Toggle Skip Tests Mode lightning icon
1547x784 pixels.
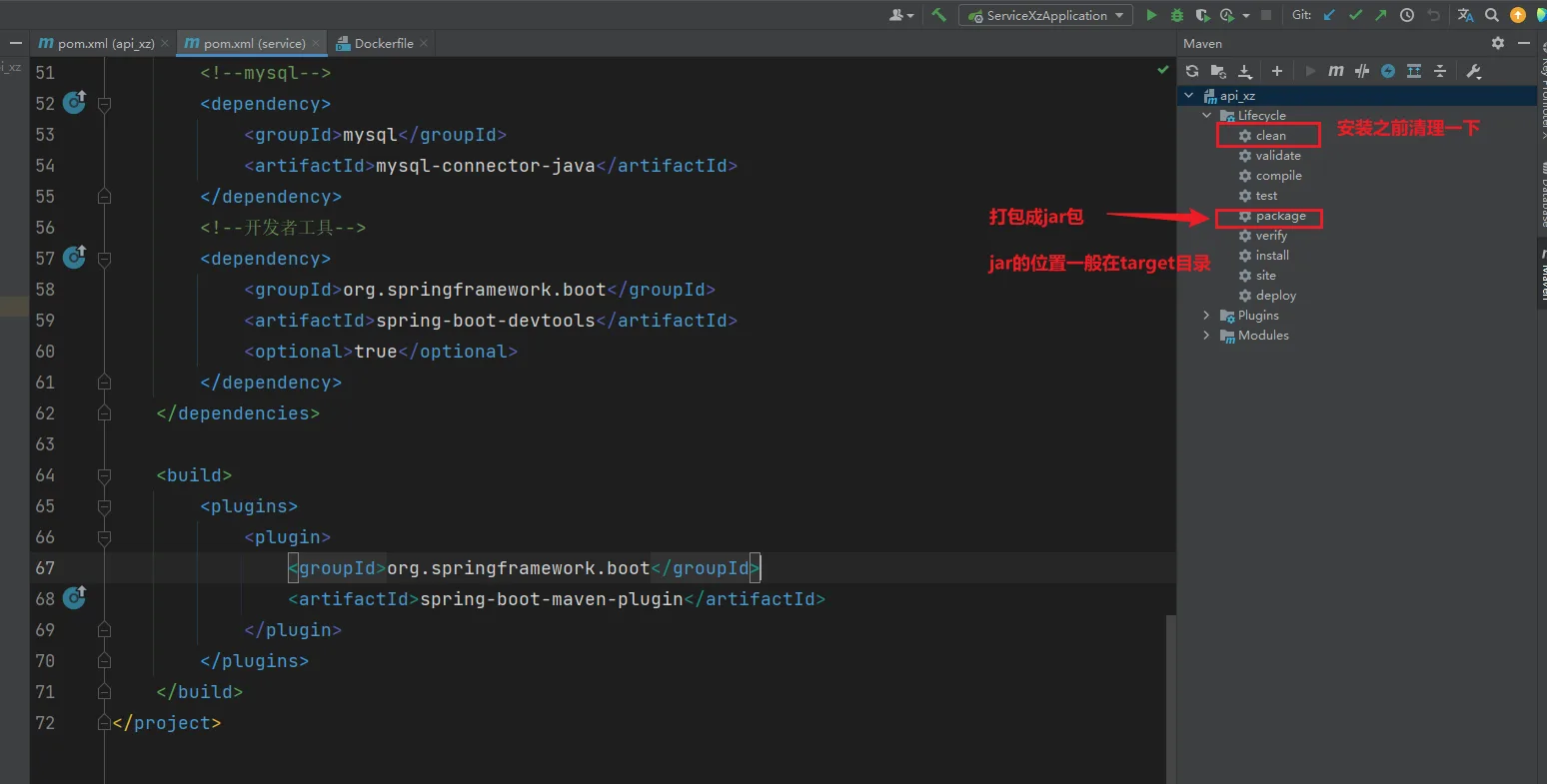pos(1388,71)
